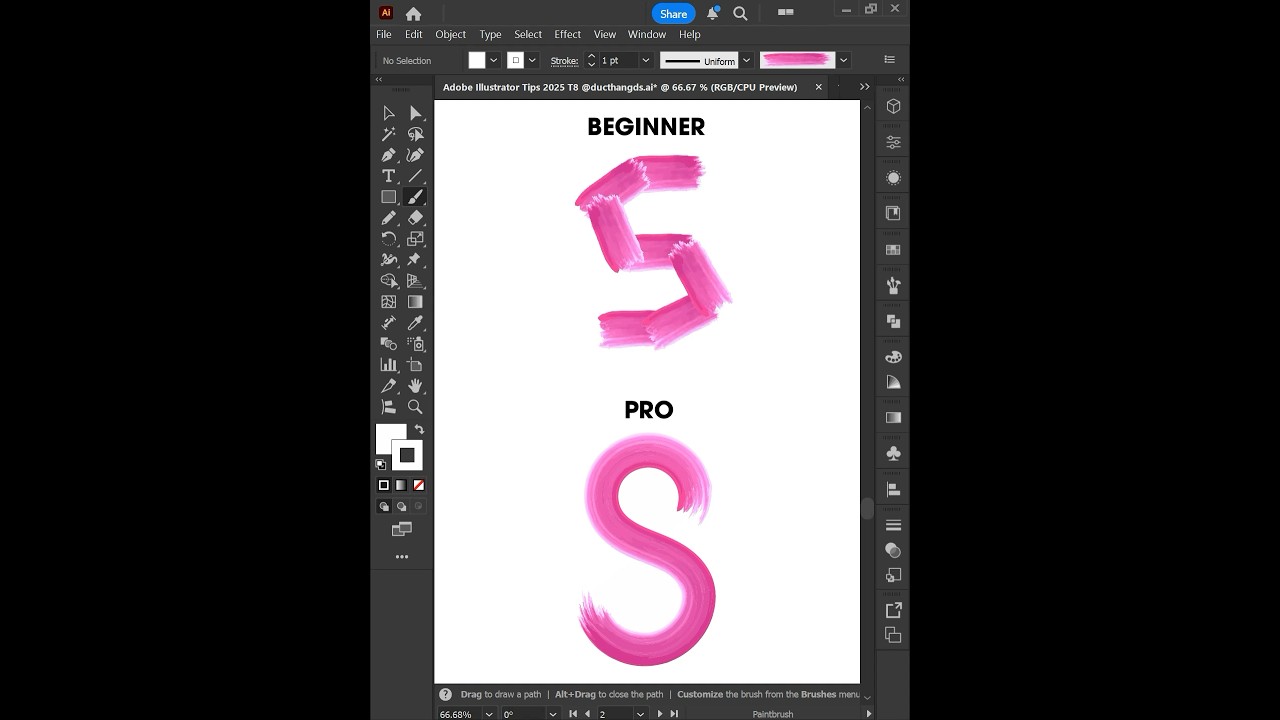Select the Magic Wand tool

pos(389,134)
